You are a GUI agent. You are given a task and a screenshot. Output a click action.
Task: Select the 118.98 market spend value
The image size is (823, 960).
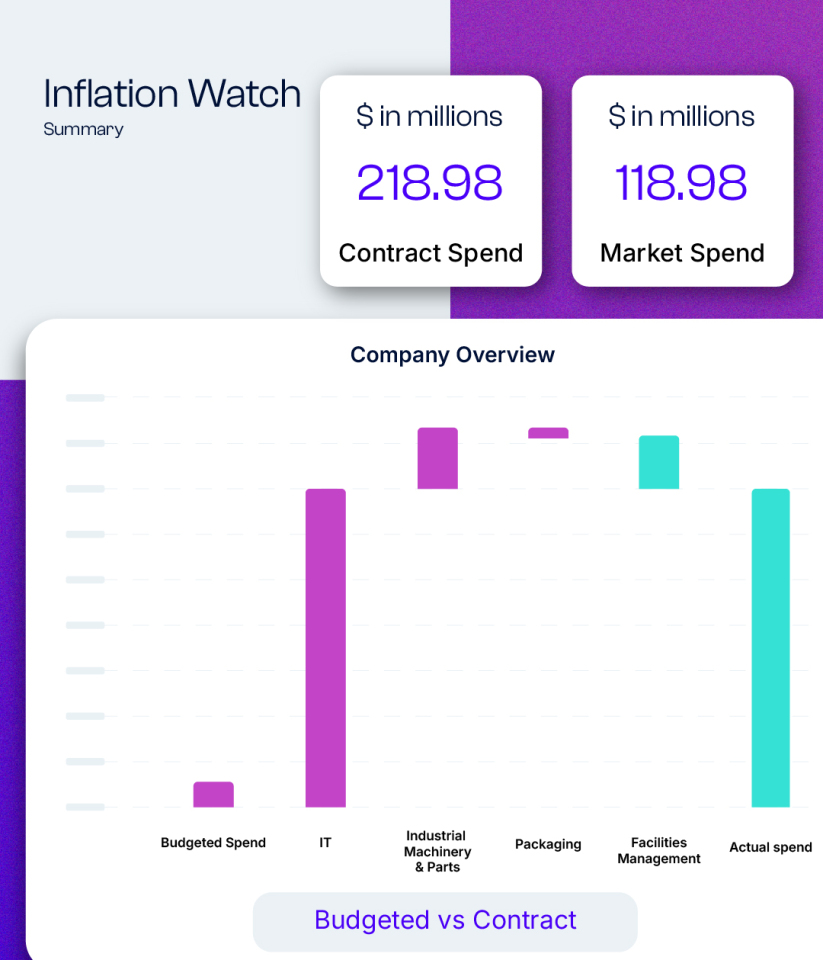click(x=681, y=183)
